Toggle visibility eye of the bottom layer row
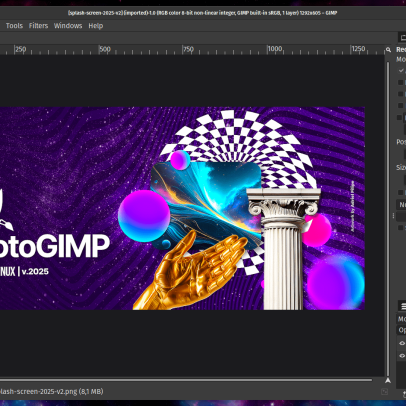The width and height of the screenshot is (406, 406). point(402,356)
